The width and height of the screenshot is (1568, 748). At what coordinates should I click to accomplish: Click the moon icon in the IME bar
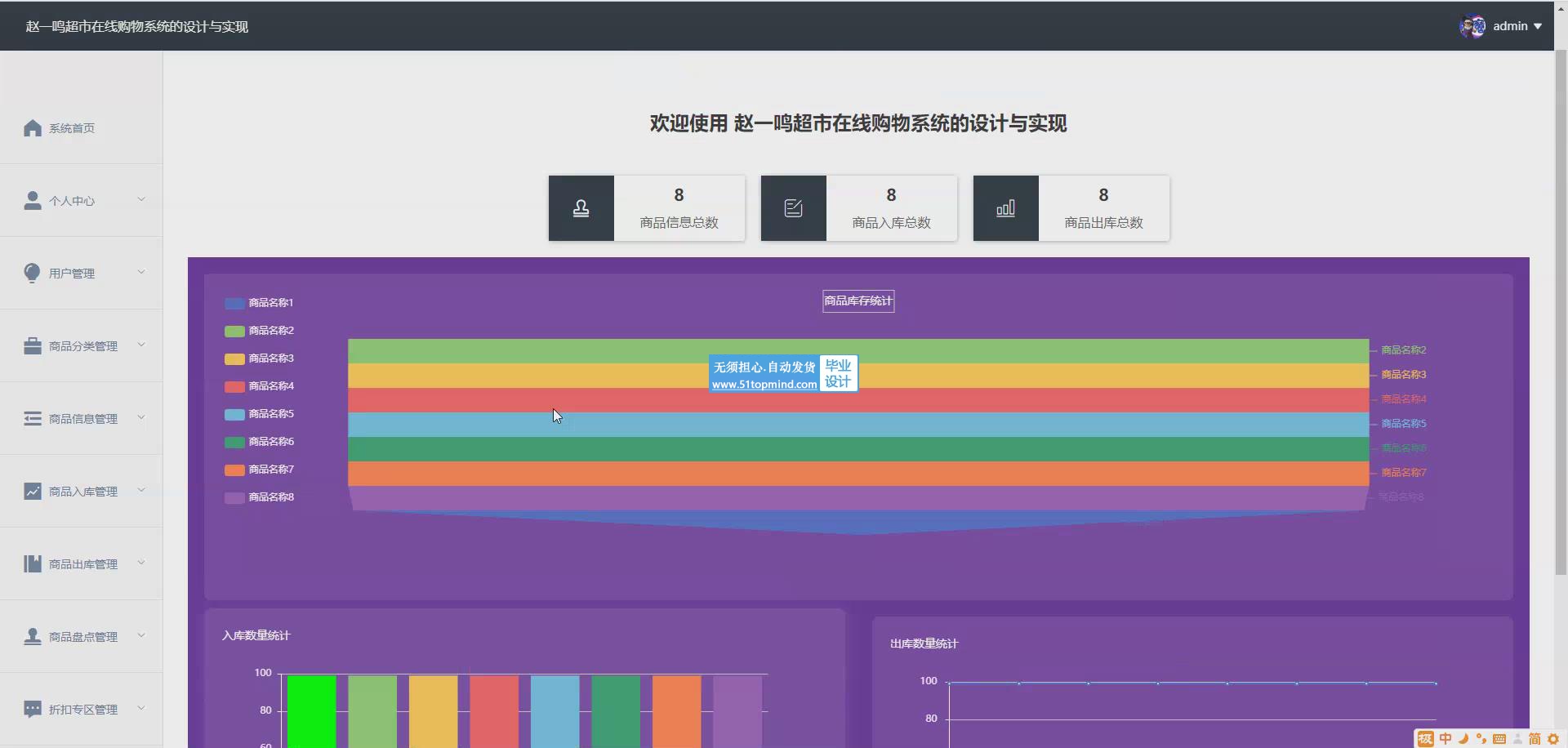point(1463,739)
